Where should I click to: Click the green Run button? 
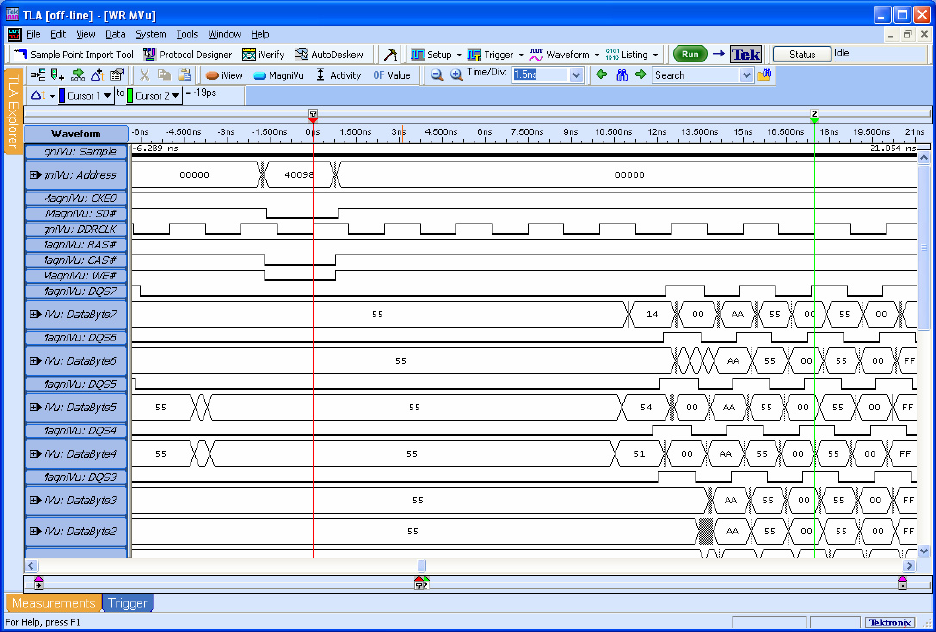click(x=690, y=54)
